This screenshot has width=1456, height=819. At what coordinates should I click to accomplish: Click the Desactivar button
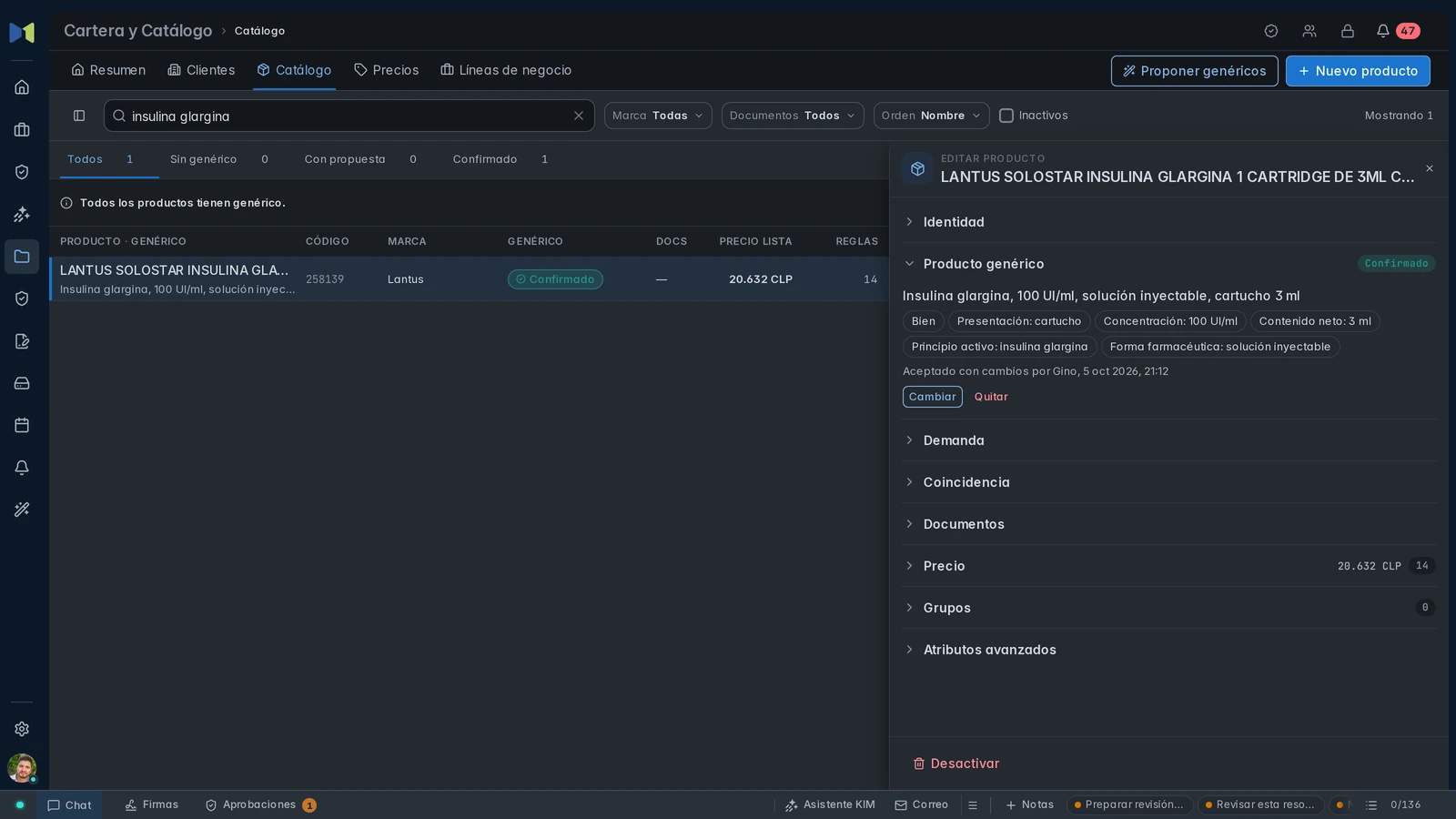(x=956, y=763)
